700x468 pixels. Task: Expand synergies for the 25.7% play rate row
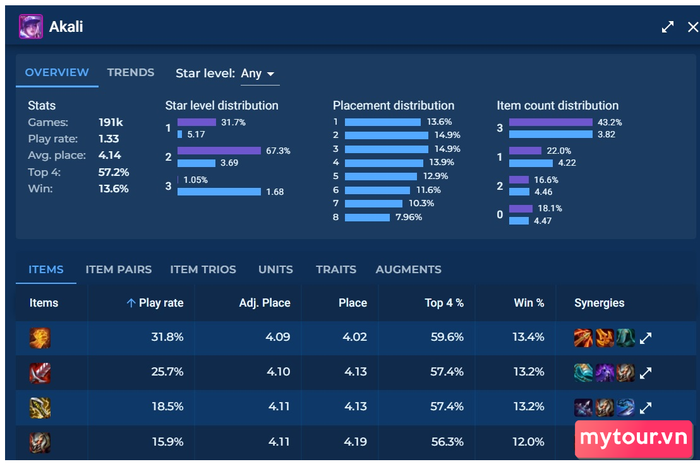646,373
